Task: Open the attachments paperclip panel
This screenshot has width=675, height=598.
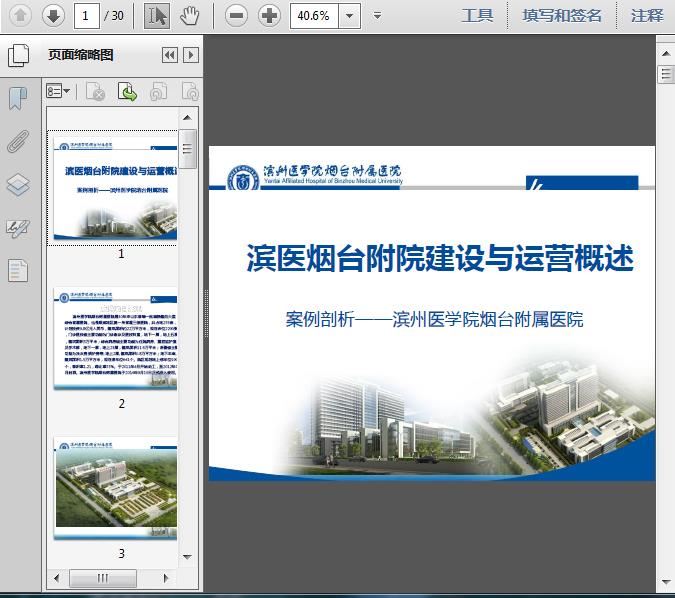Action: click(x=18, y=141)
